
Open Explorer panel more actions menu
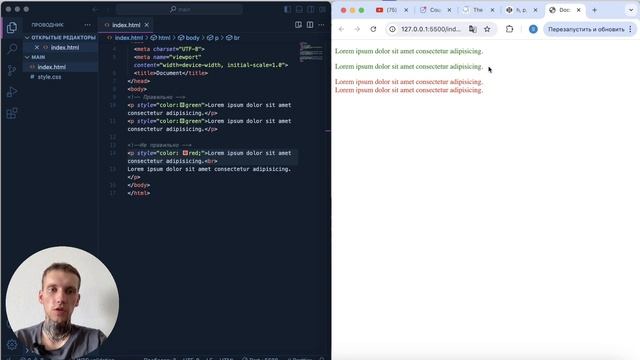tap(87, 25)
